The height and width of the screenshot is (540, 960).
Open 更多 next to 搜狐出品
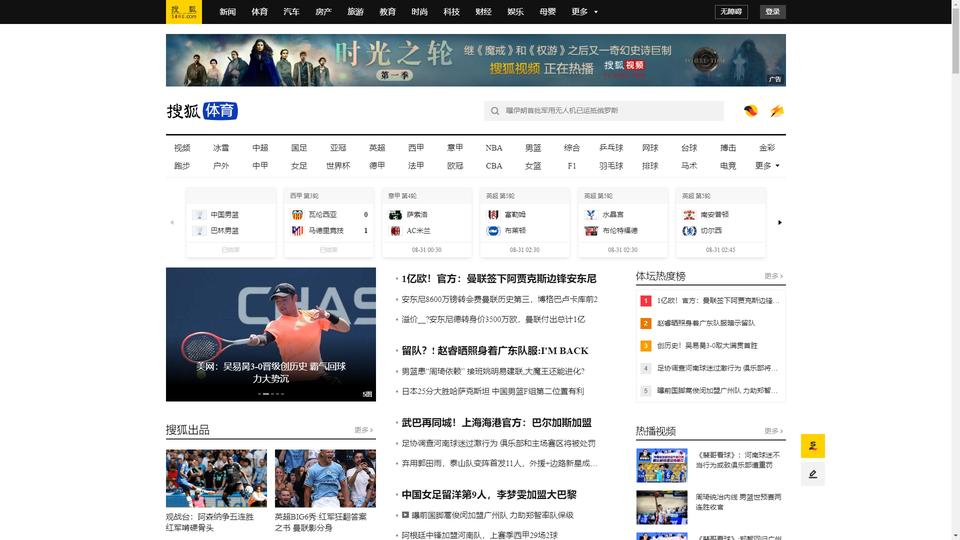pos(364,430)
